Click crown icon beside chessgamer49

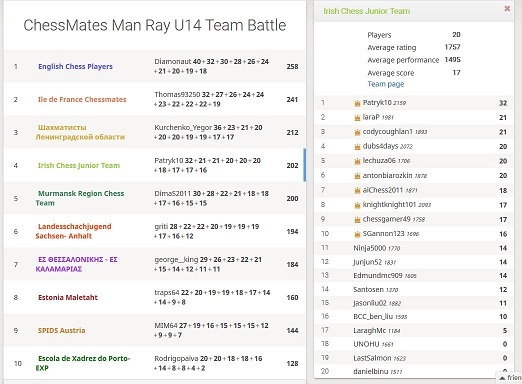(x=357, y=220)
